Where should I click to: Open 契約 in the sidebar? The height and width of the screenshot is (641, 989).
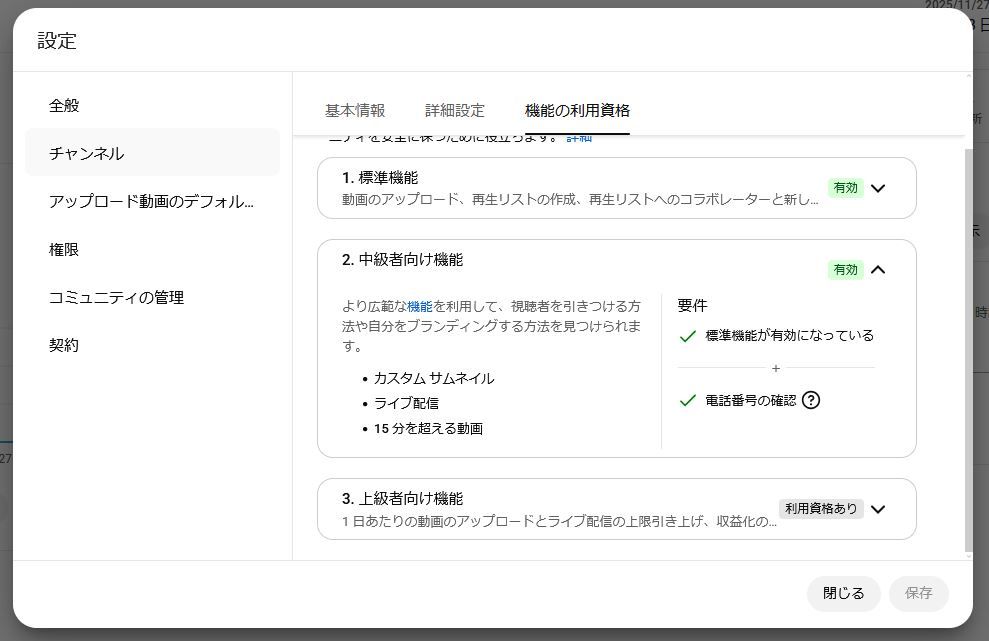(64, 345)
